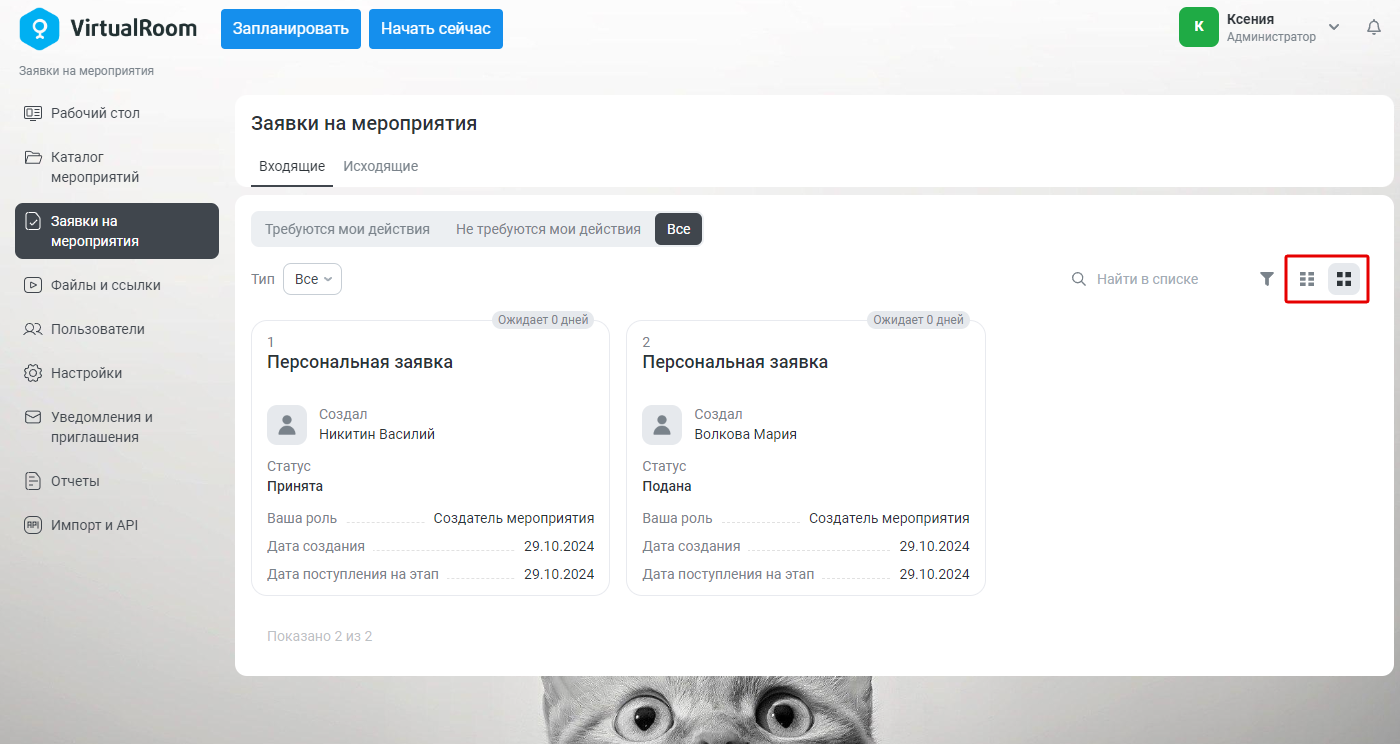
Task: Open request 2 Персональная заявка title
Action: click(735, 362)
